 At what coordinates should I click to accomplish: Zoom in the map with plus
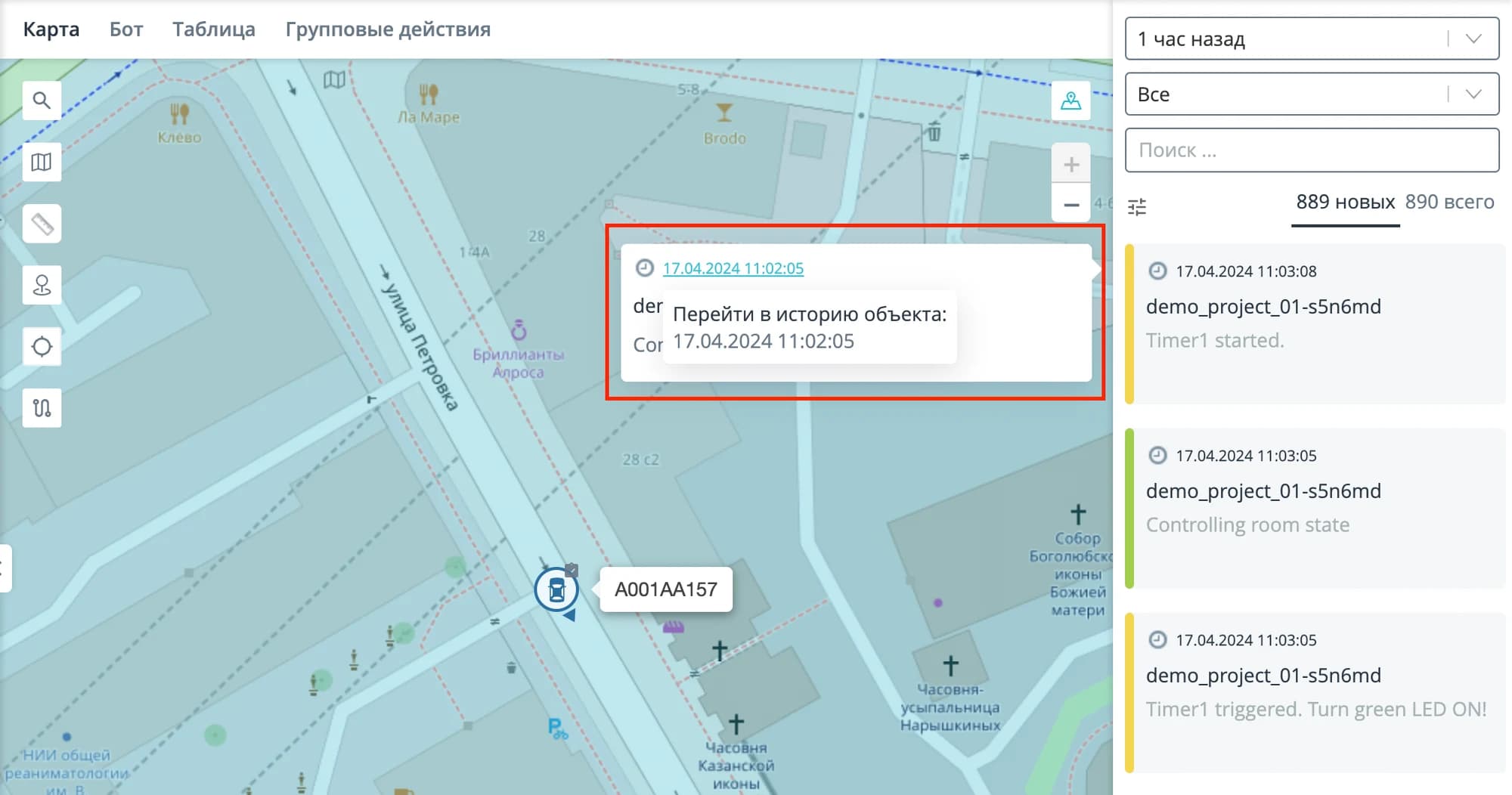point(1070,164)
